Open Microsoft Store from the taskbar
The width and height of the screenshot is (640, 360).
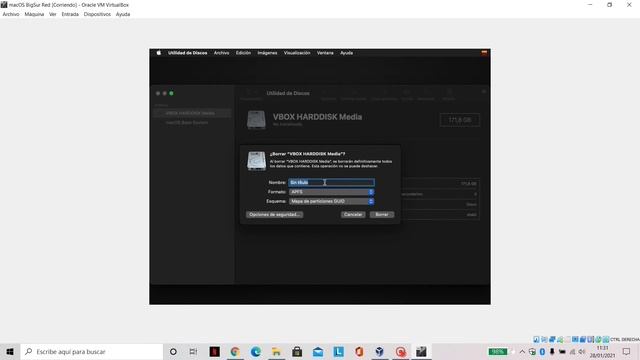coord(297,351)
